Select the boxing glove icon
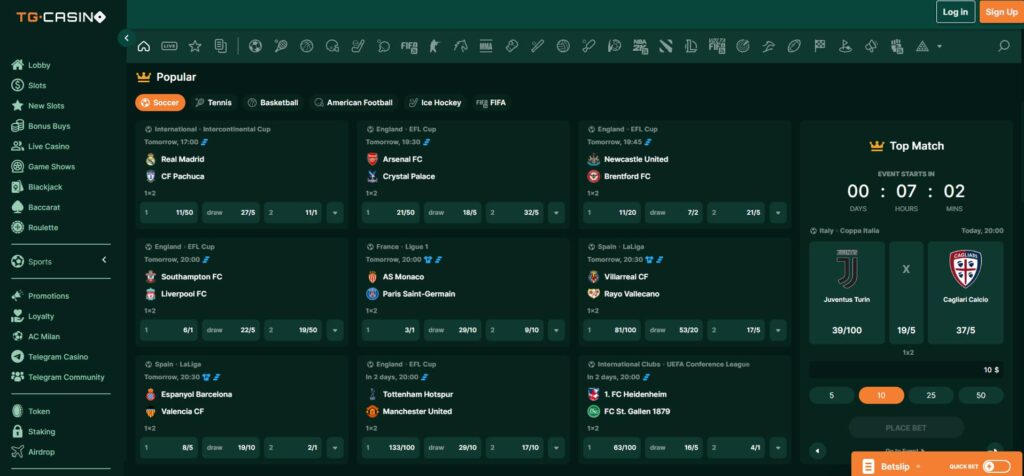The image size is (1024, 476). point(511,46)
